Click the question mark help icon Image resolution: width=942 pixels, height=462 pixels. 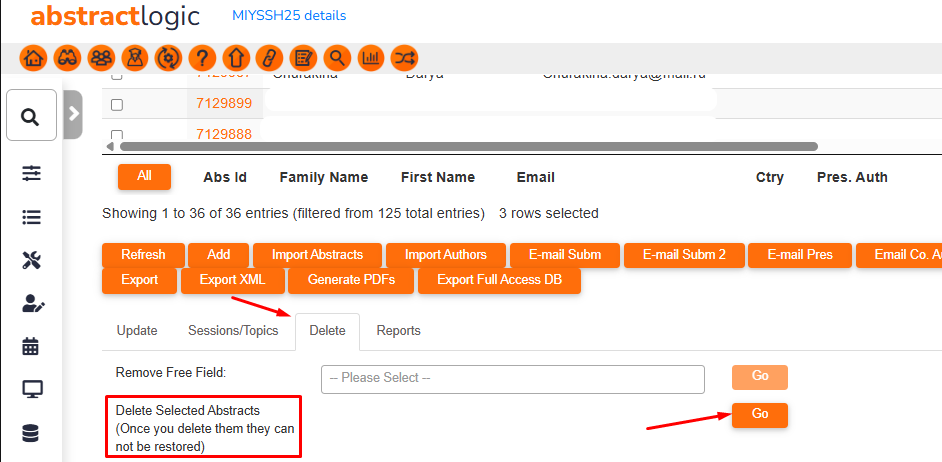203,57
